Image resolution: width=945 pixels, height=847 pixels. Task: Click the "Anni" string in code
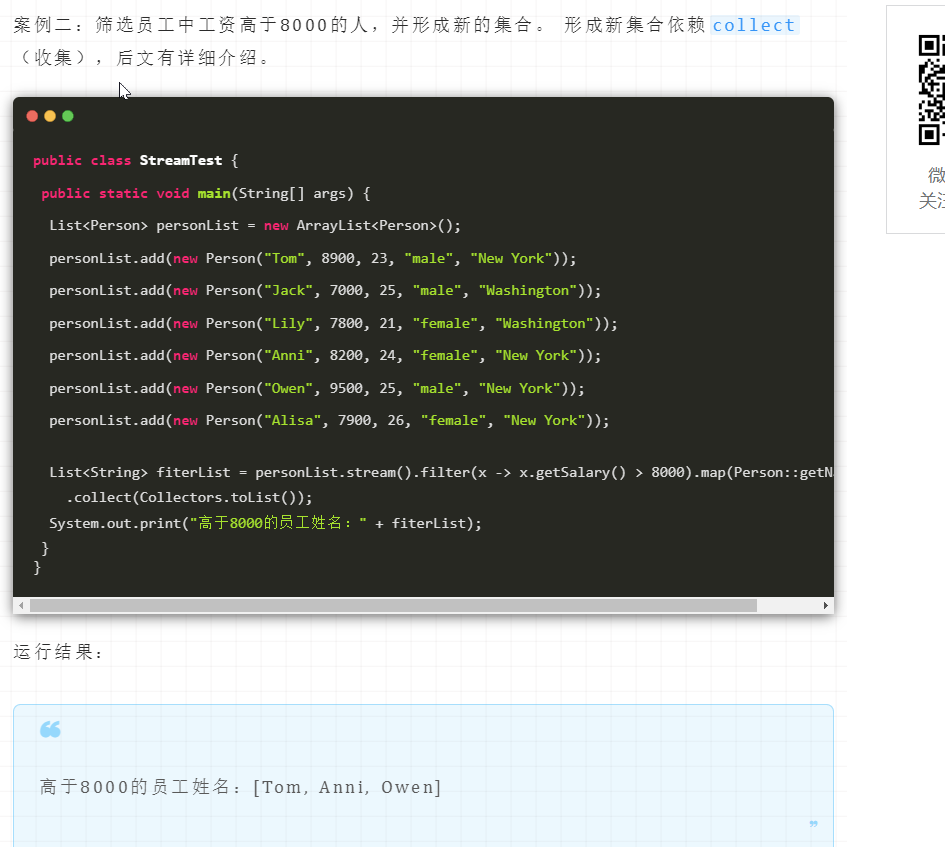[x=289, y=356]
